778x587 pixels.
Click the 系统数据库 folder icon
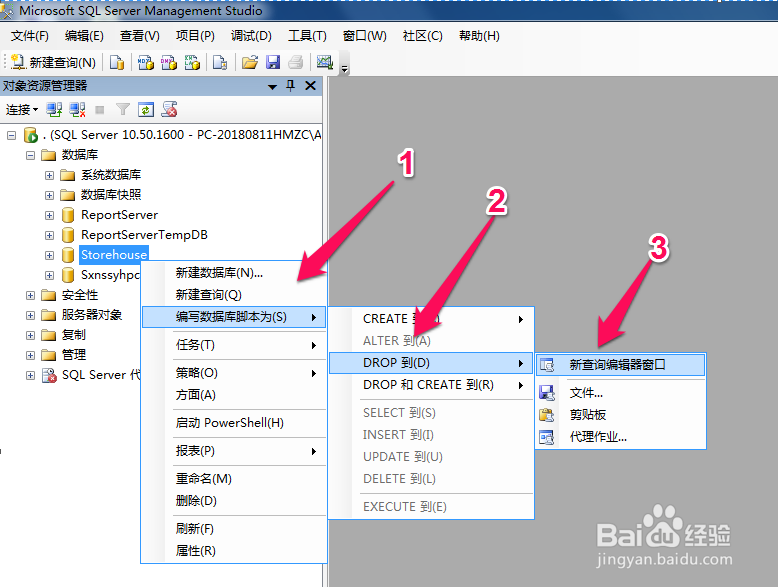pyautogui.click(x=67, y=175)
